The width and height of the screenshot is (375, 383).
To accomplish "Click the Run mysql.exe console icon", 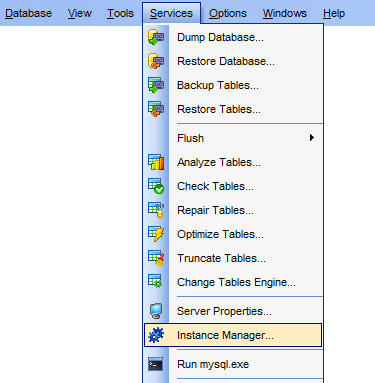I will pos(156,364).
